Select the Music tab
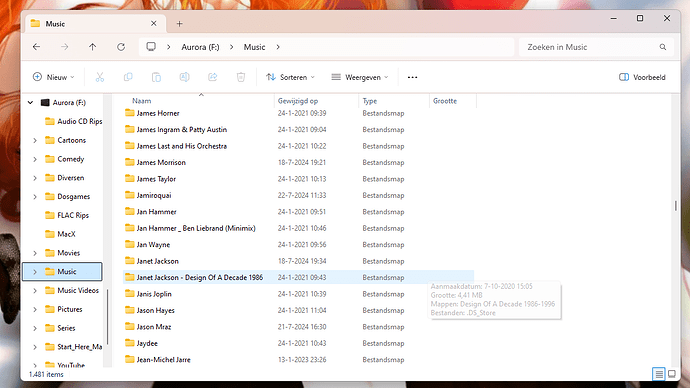This screenshot has height=388, width=690. (x=95, y=24)
